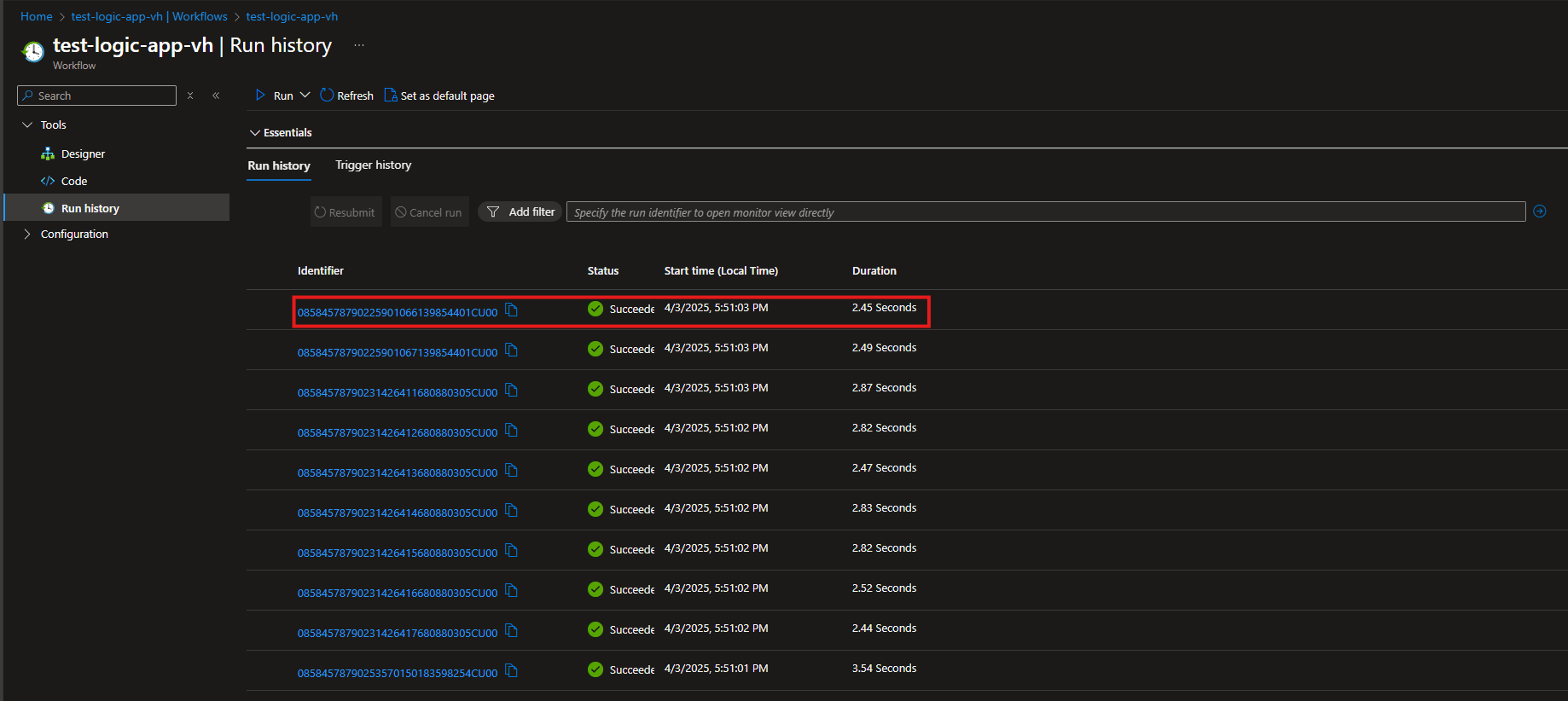The width and height of the screenshot is (1568, 701).
Task: Click the Add filter button
Action: [x=520, y=212]
